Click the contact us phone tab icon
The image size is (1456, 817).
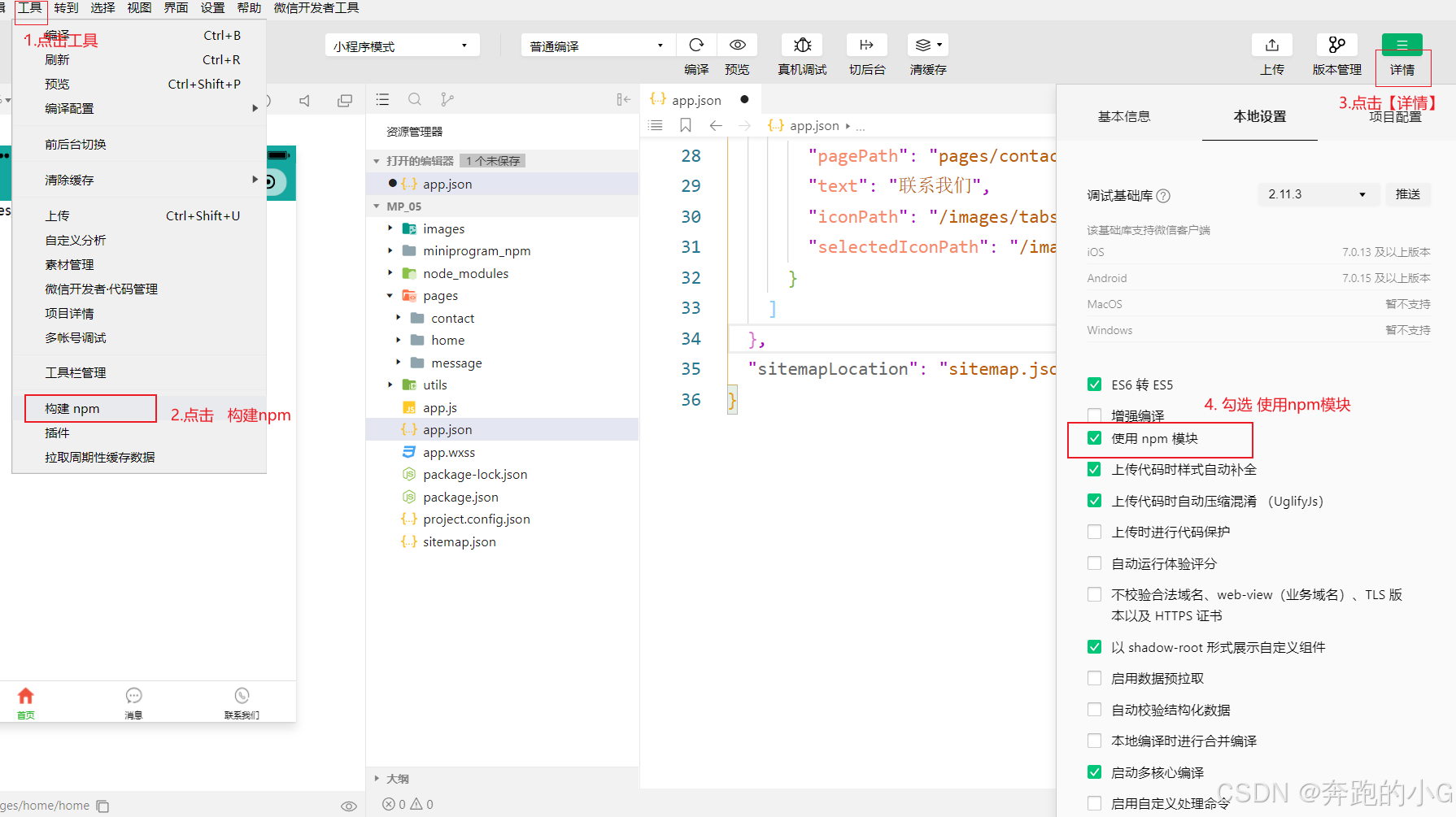coord(242,696)
